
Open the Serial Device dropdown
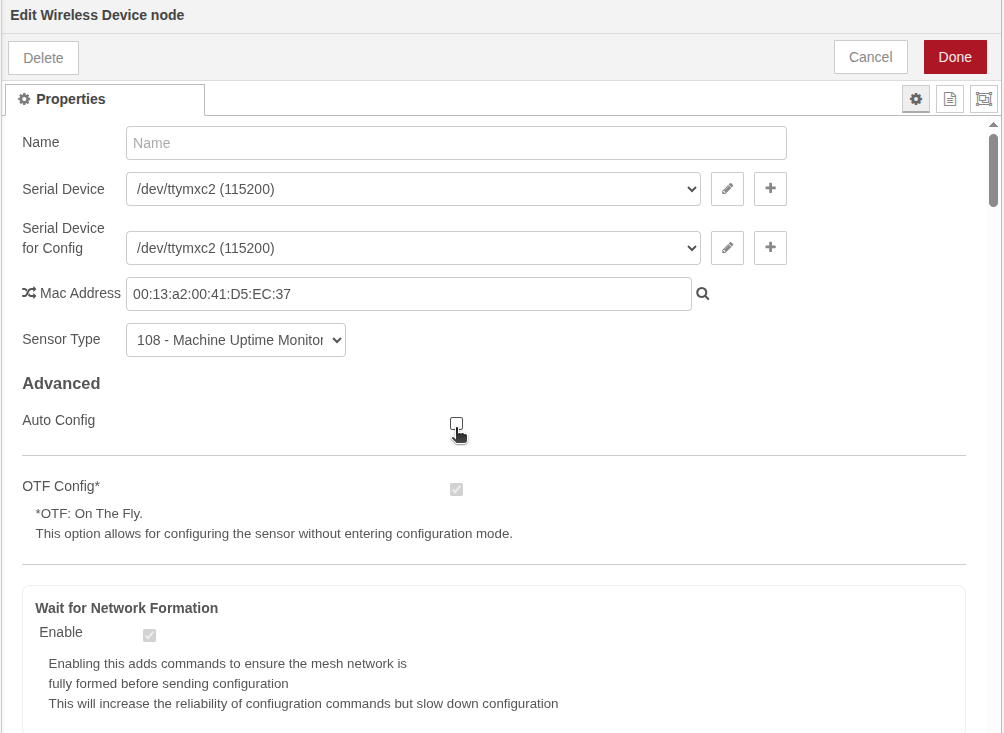(413, 189)
